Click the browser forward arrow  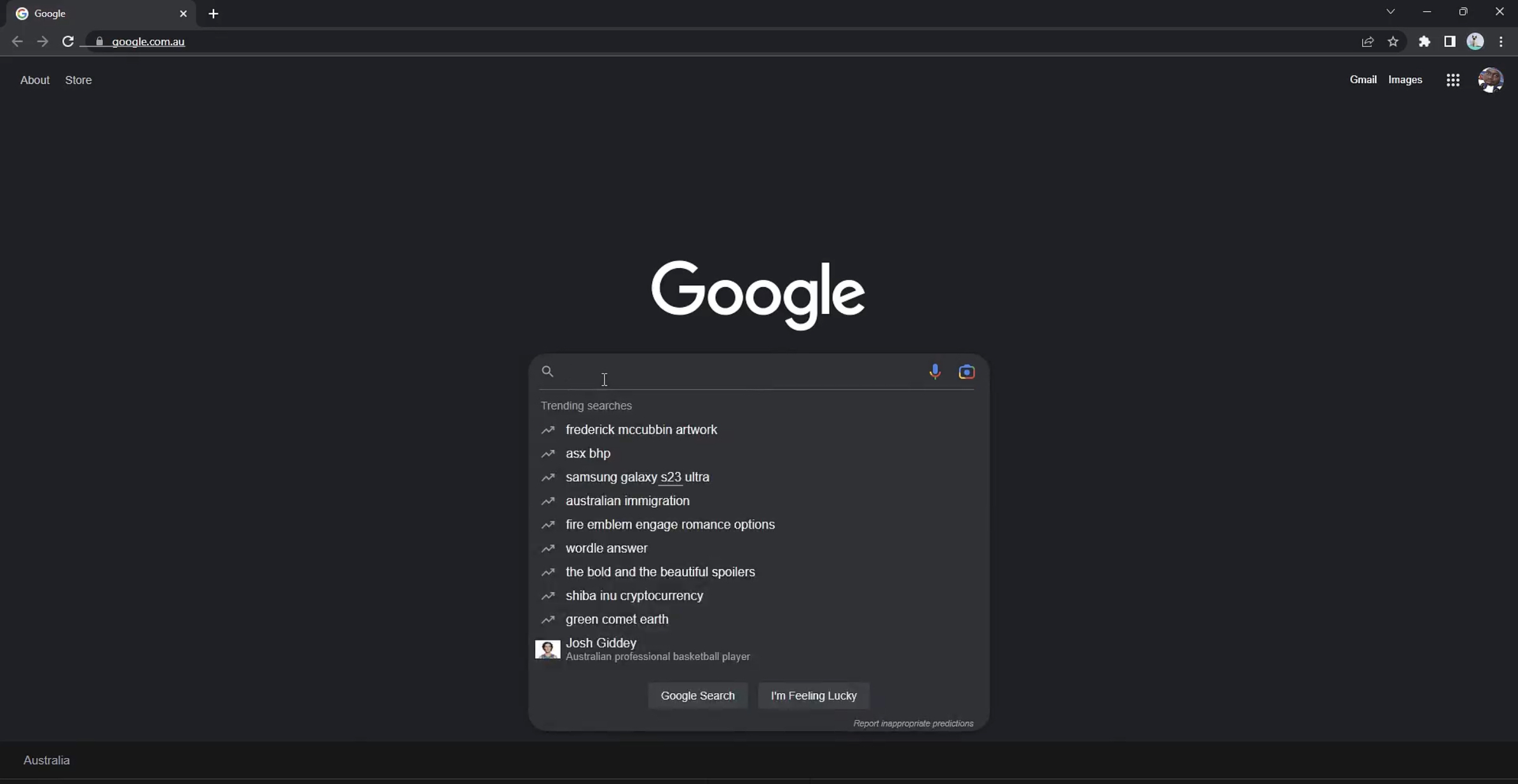coord(42,41)
